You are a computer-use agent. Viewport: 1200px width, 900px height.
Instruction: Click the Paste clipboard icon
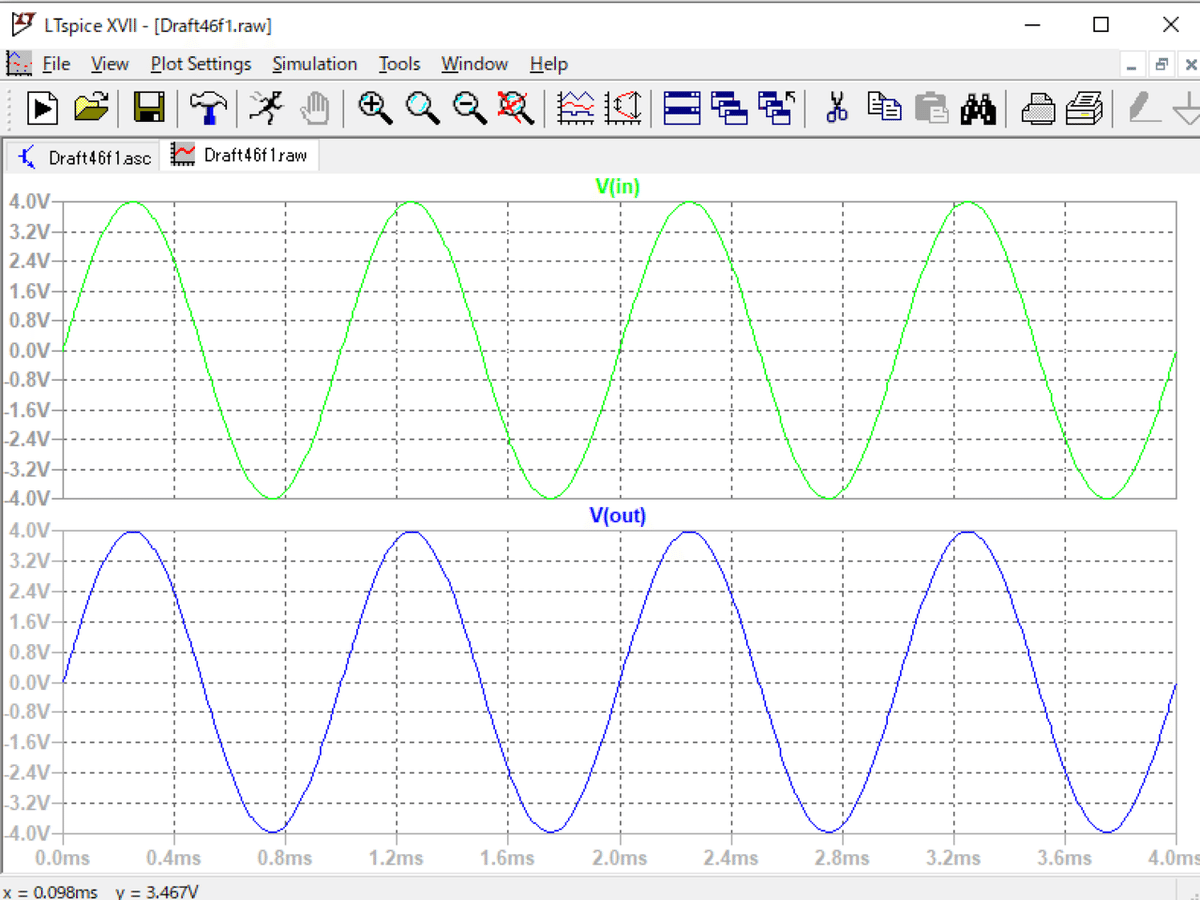pyautogui.click(x=931, y=107)
